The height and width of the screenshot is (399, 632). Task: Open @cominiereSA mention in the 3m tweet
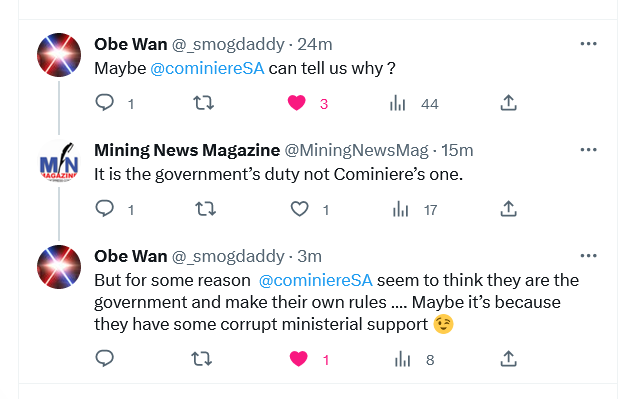point(316,280)
